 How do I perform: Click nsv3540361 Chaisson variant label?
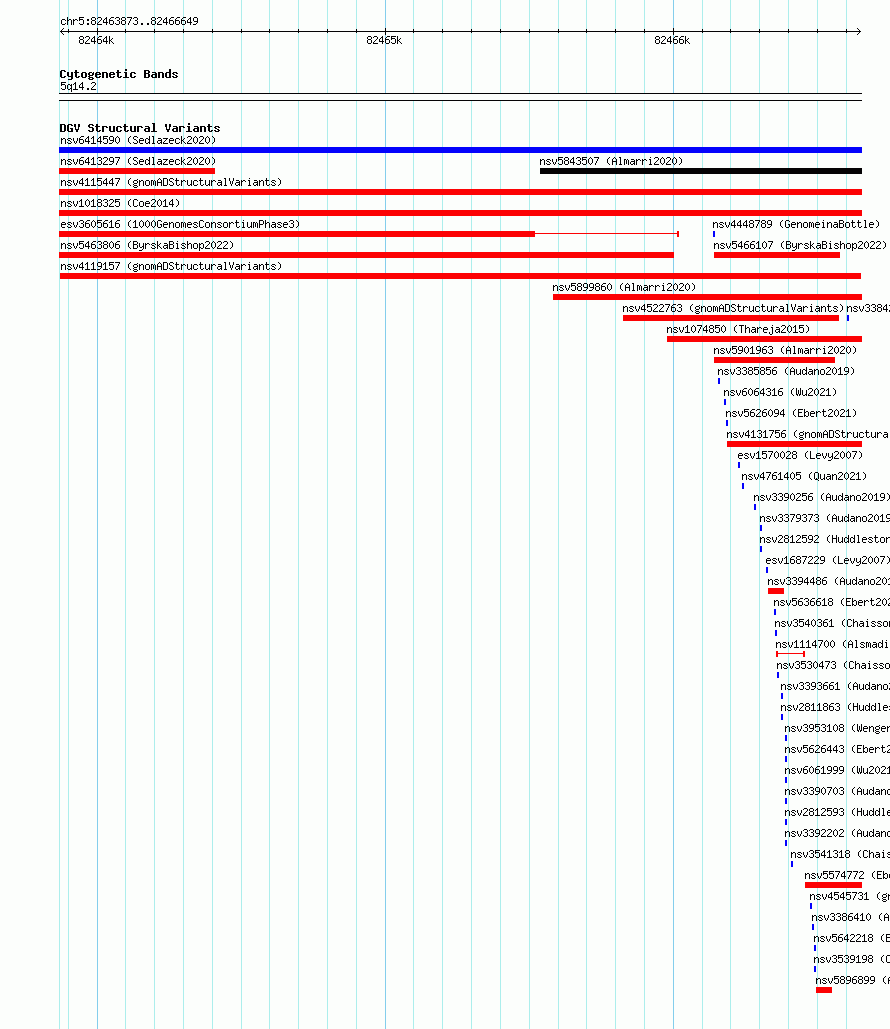click(x=832, y=623)
